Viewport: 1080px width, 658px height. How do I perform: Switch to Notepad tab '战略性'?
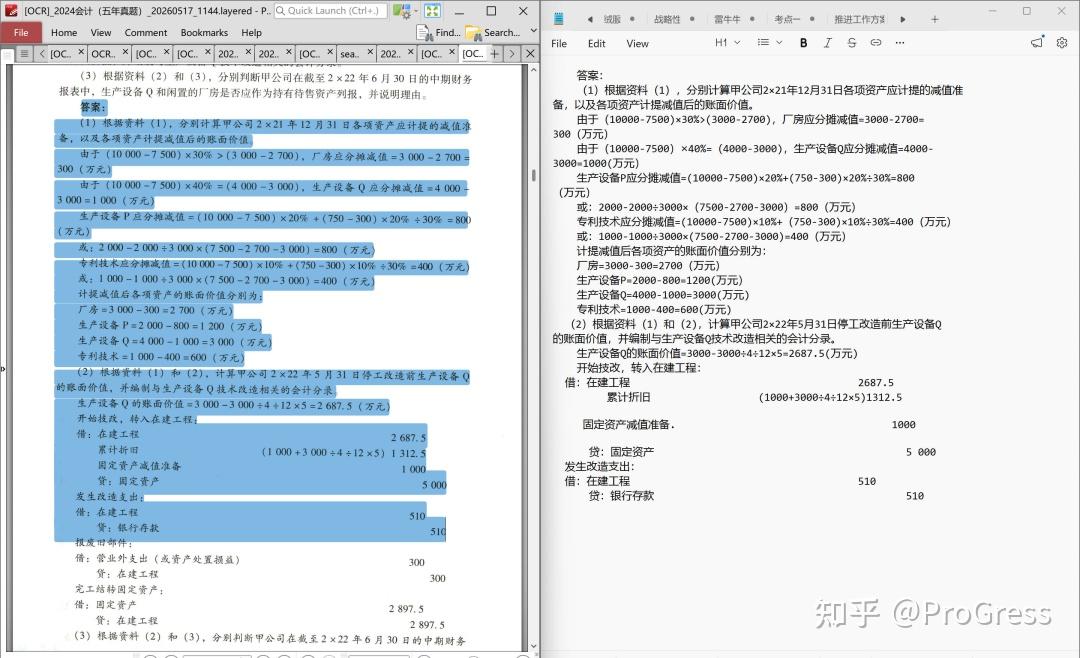tap(667, 19)
